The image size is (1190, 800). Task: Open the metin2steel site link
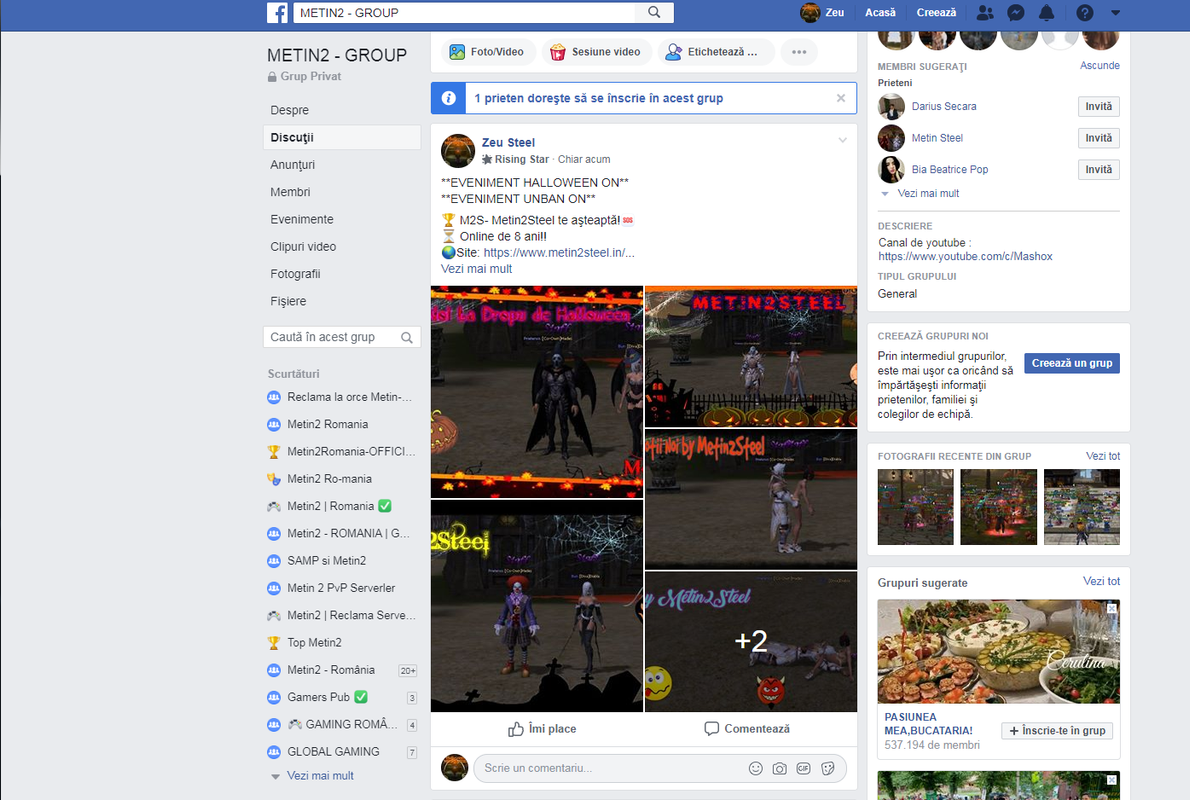[559, 253]
